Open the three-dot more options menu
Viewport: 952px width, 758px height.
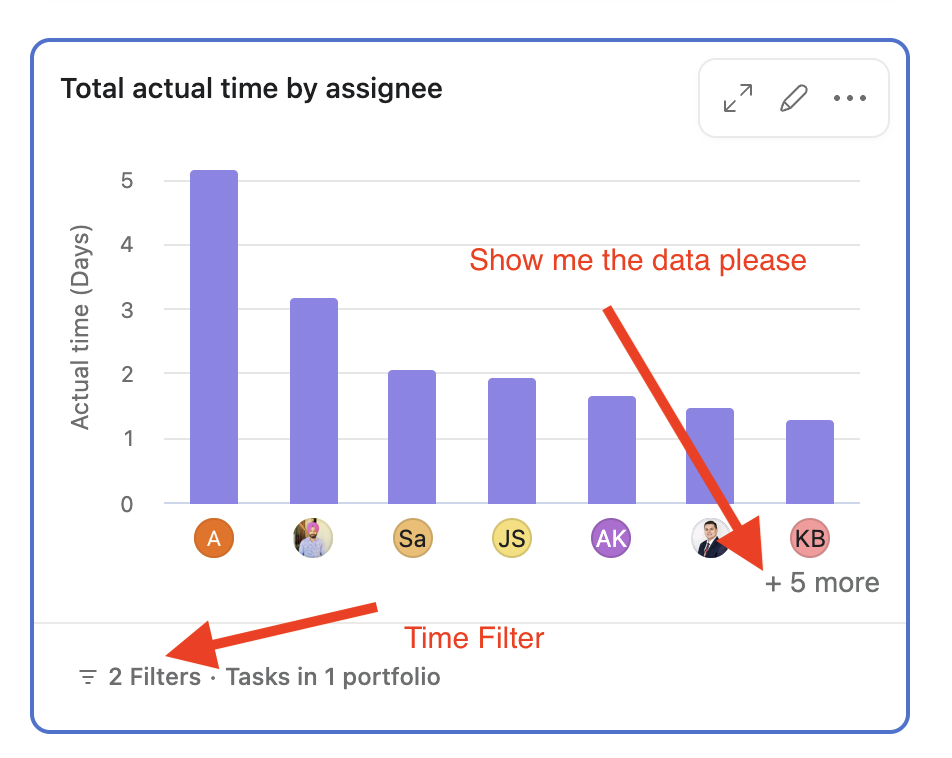click(x=849, y=98)
